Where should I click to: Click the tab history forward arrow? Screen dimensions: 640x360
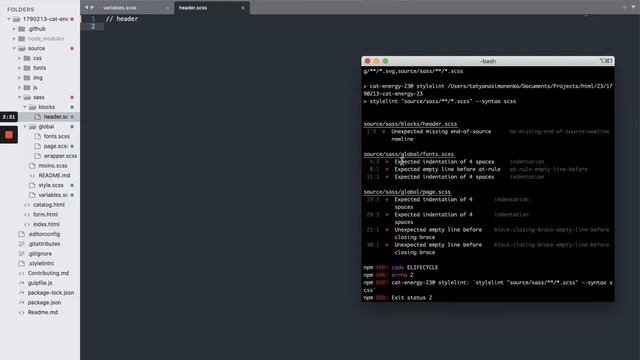[x=92, y=7]
